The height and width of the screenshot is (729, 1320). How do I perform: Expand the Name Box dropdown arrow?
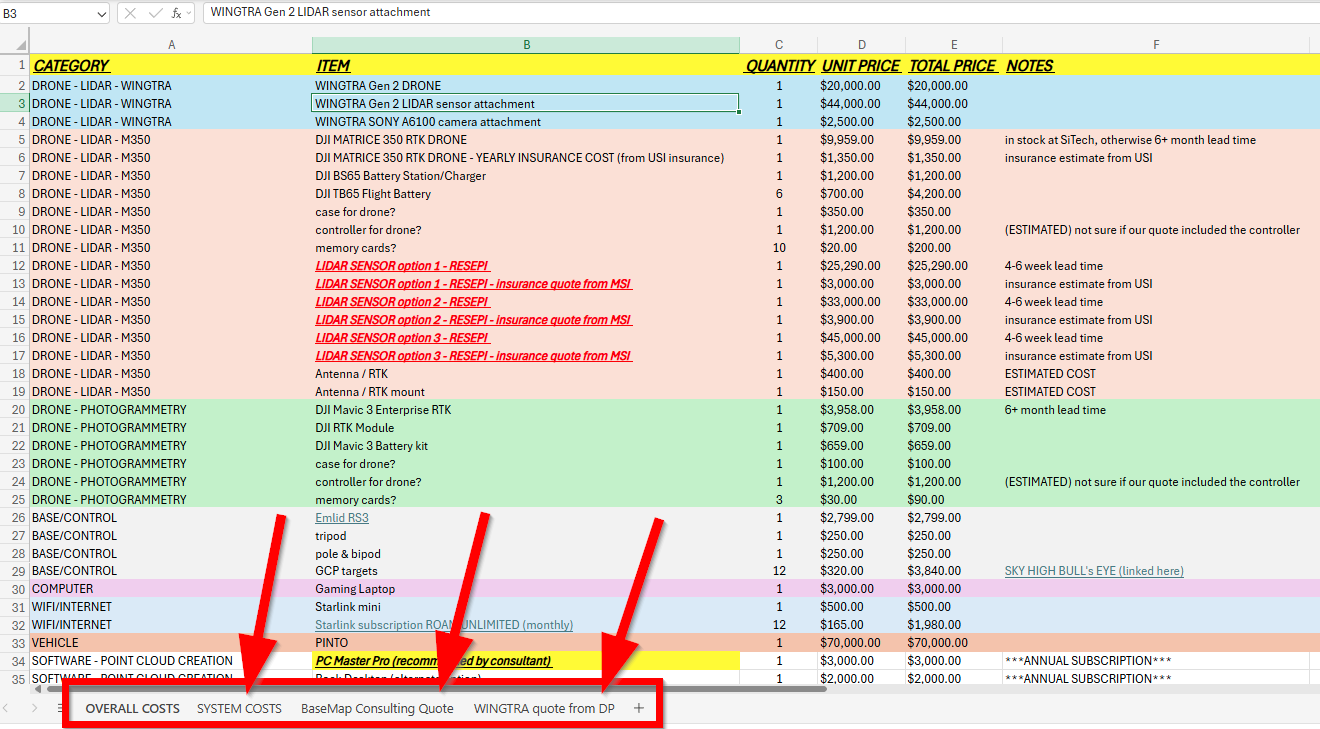pos(101,13)
